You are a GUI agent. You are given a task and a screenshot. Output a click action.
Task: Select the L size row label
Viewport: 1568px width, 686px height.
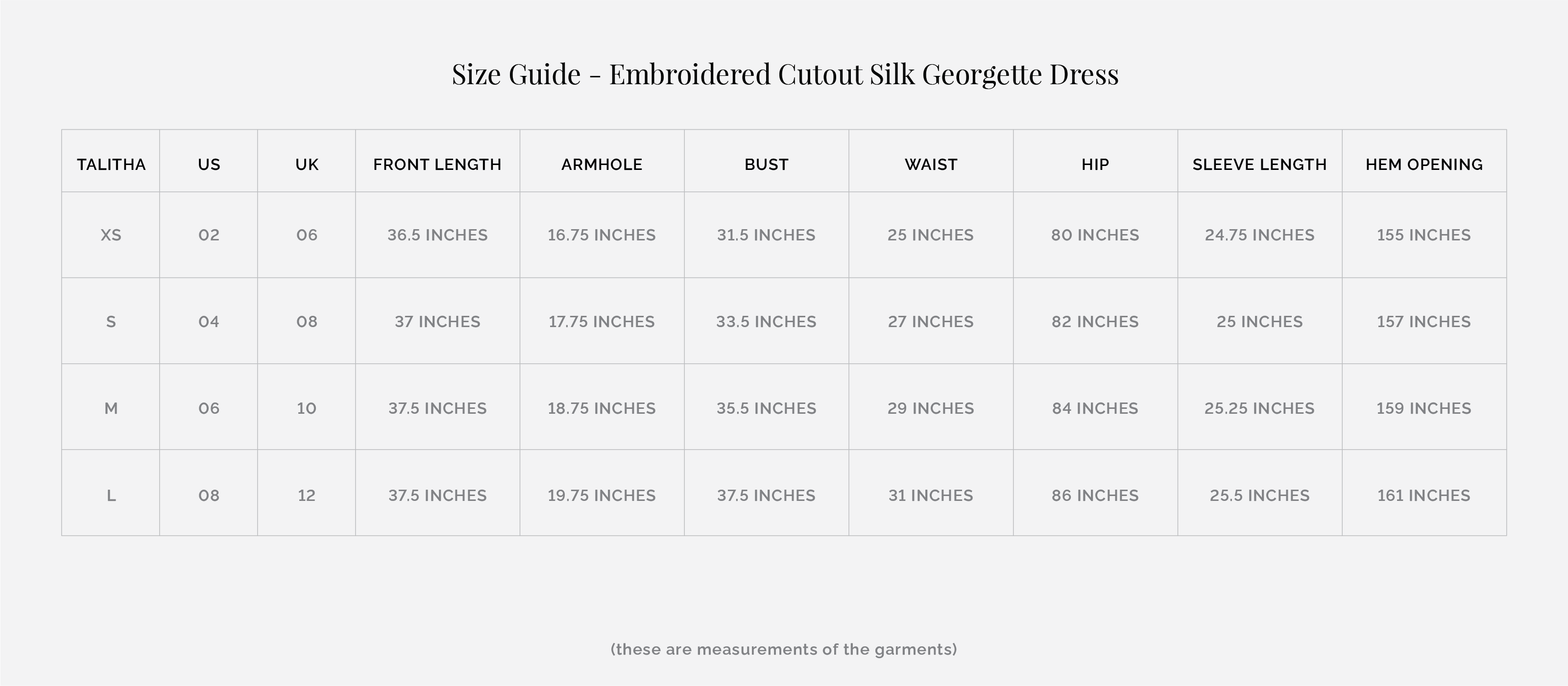tap(111, 496)
